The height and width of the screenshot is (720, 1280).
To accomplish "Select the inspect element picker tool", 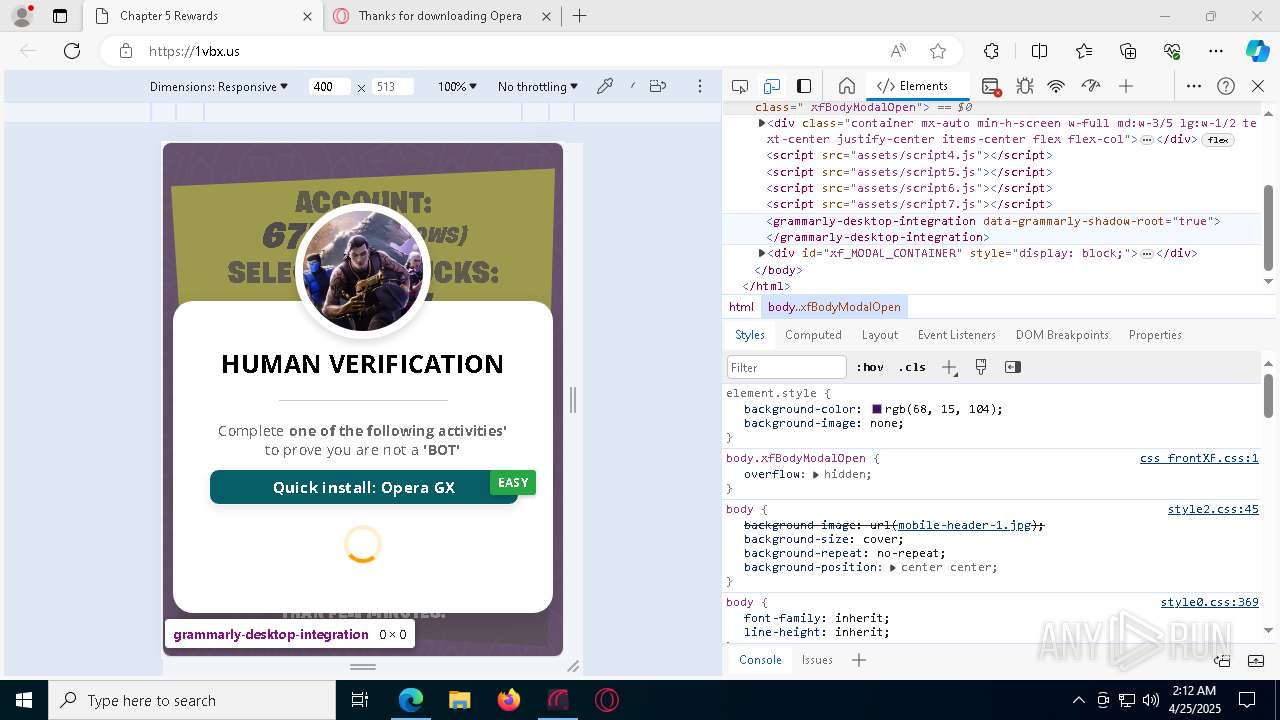I will point(740,86).
